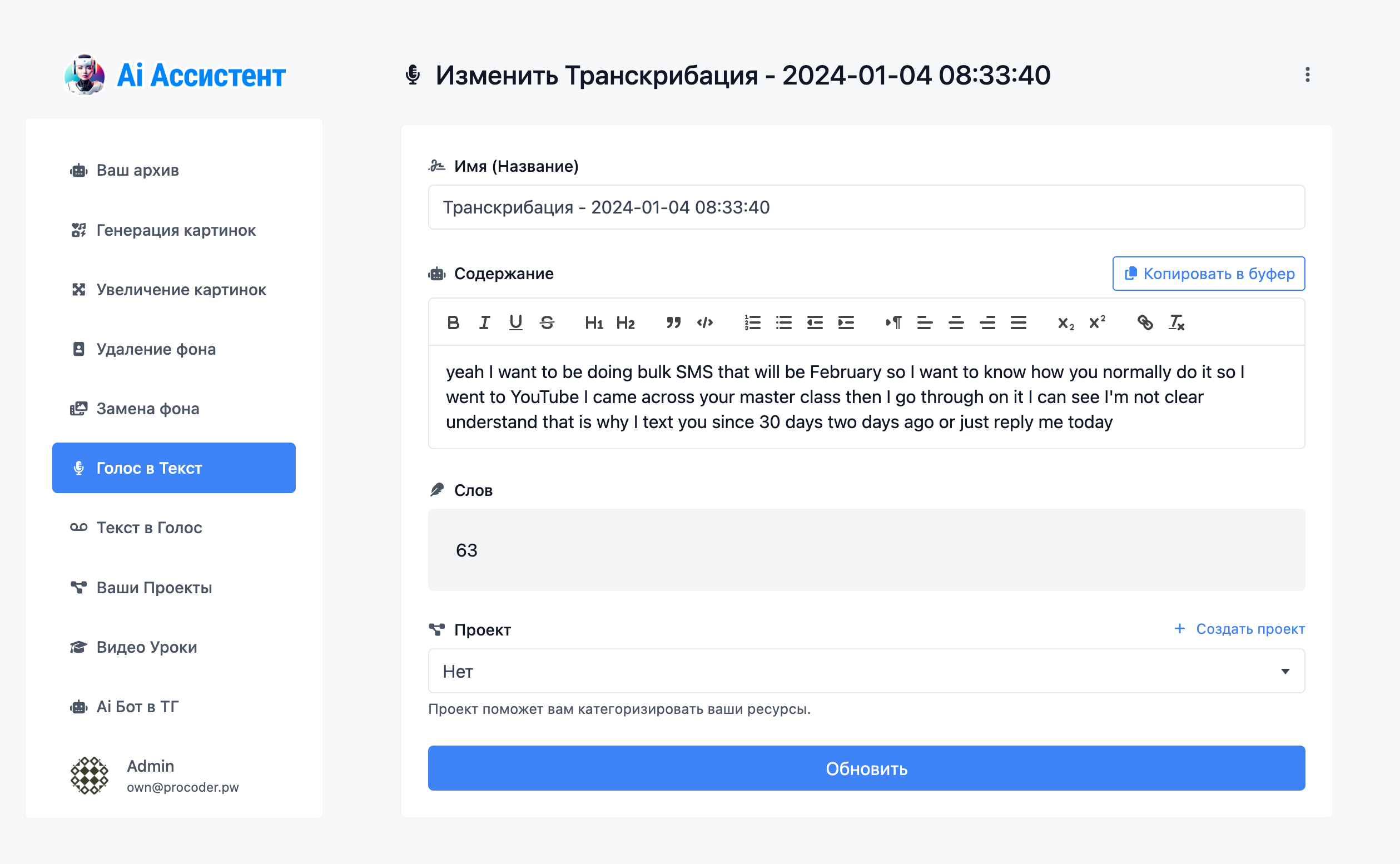Click the underline formatting icon
This screenshot has height=864, width=1400.
515,323
